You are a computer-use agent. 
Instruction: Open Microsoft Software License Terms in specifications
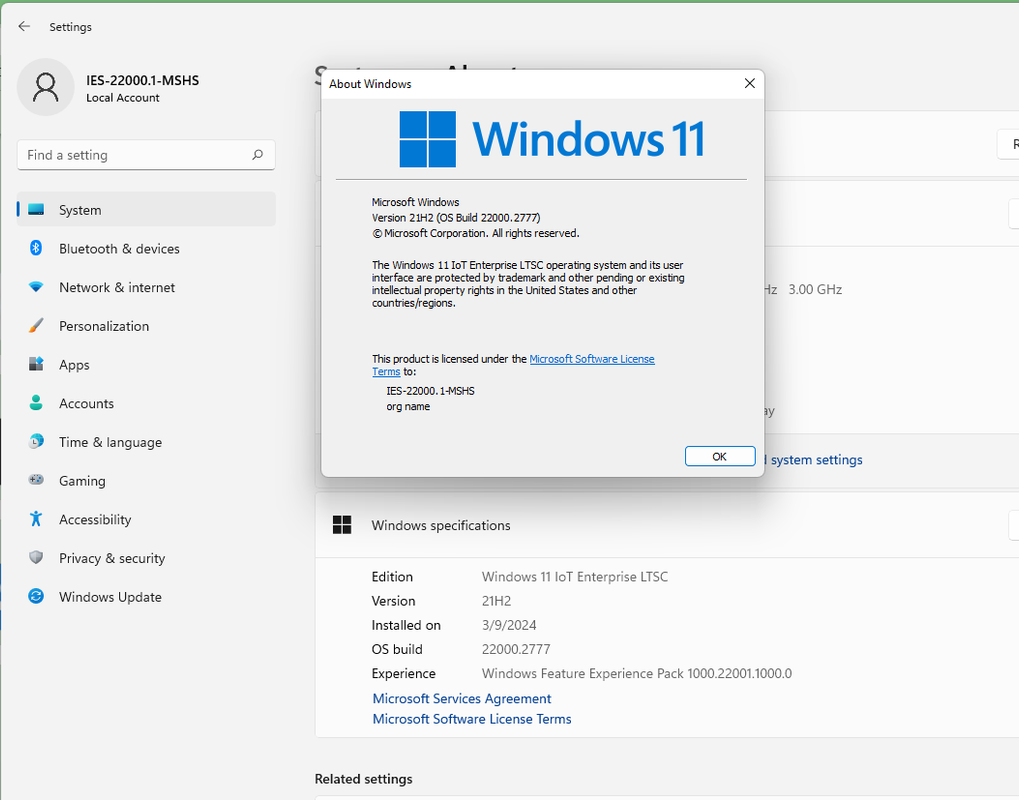472,719
